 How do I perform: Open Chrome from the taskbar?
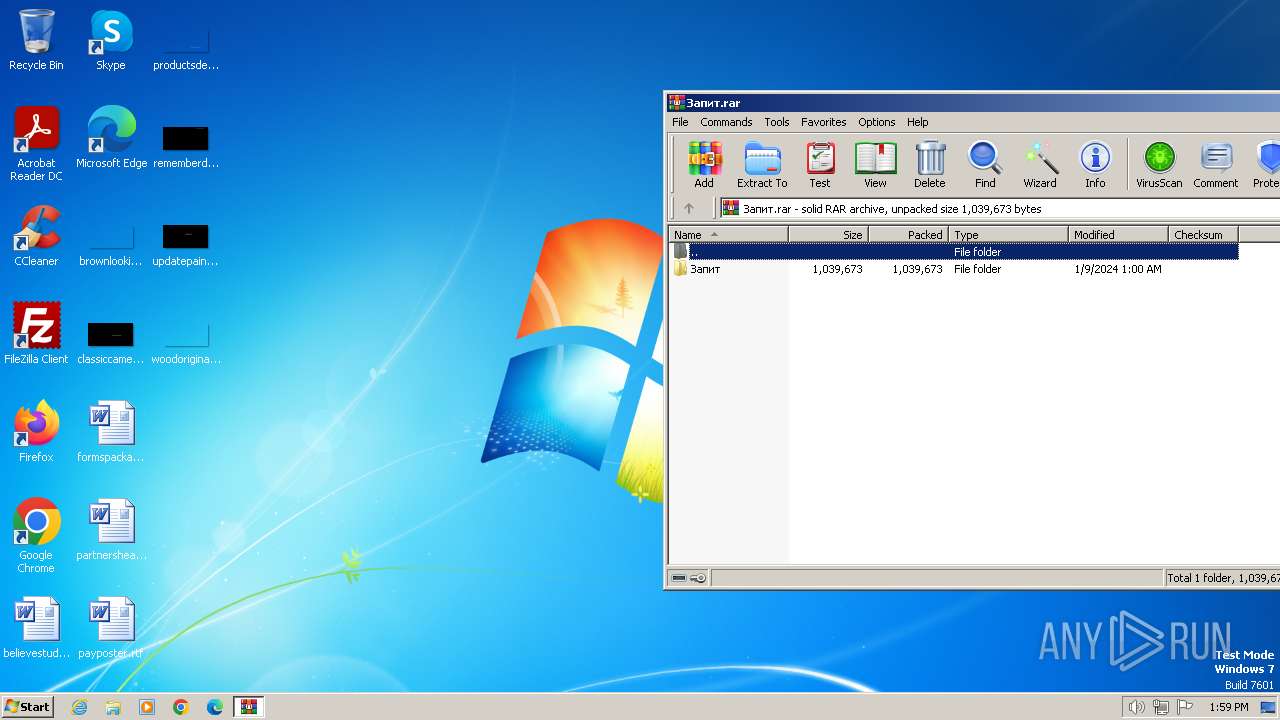tap(181, 707)
